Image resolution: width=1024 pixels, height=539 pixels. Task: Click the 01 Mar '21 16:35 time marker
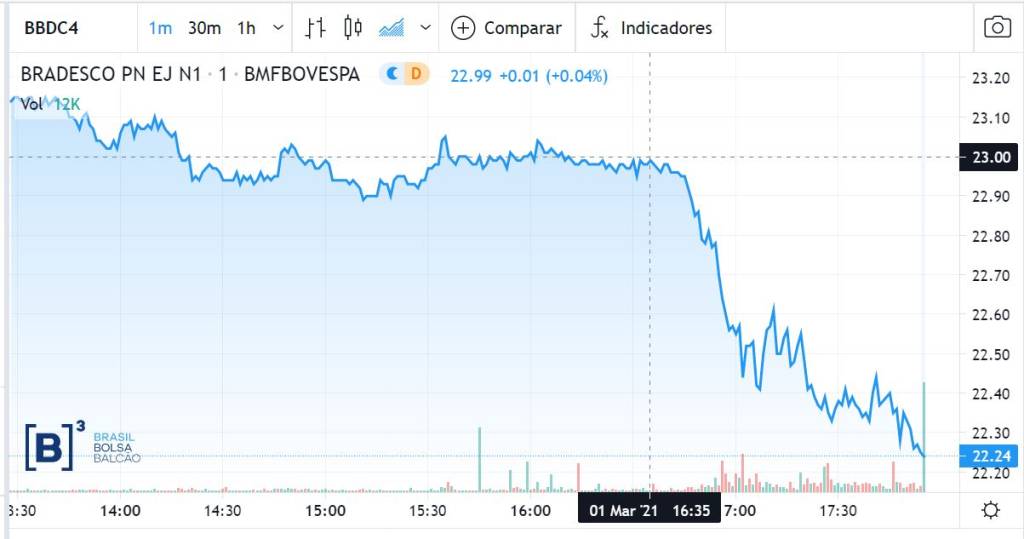pos(648,510)
